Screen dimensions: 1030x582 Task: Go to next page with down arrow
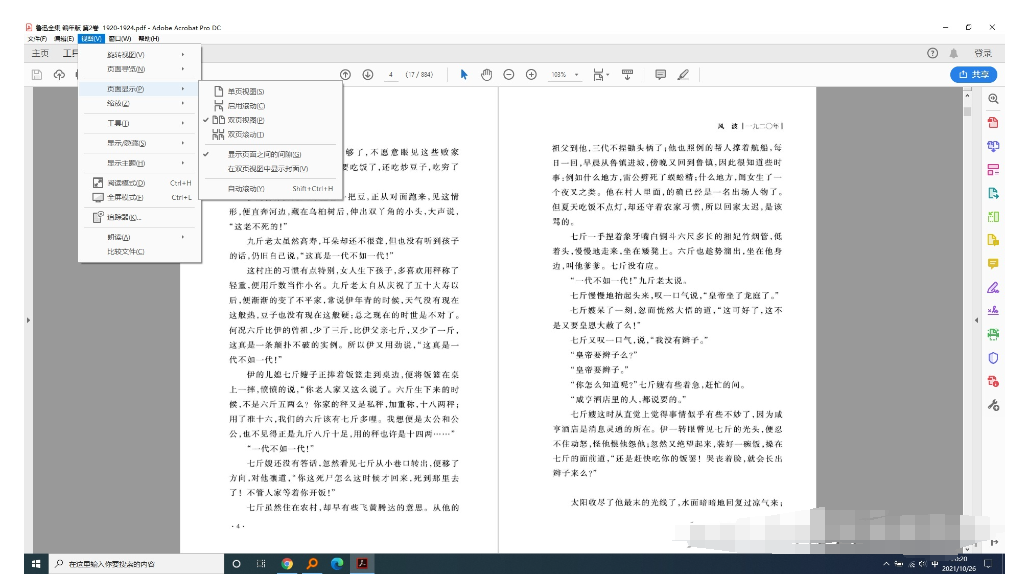click(x=368, y=75)
